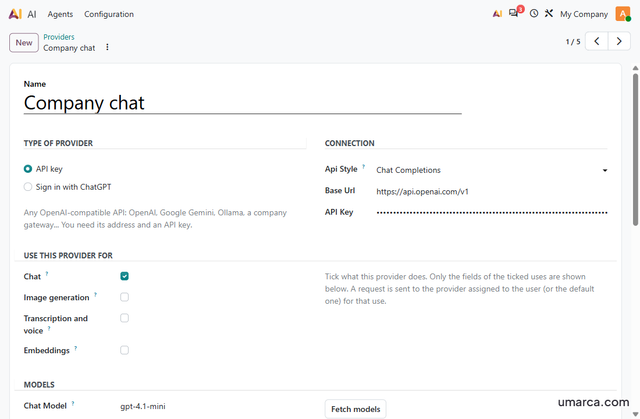640x419 pixels.
Task: Go to next provider record
Action: (619, 41)
